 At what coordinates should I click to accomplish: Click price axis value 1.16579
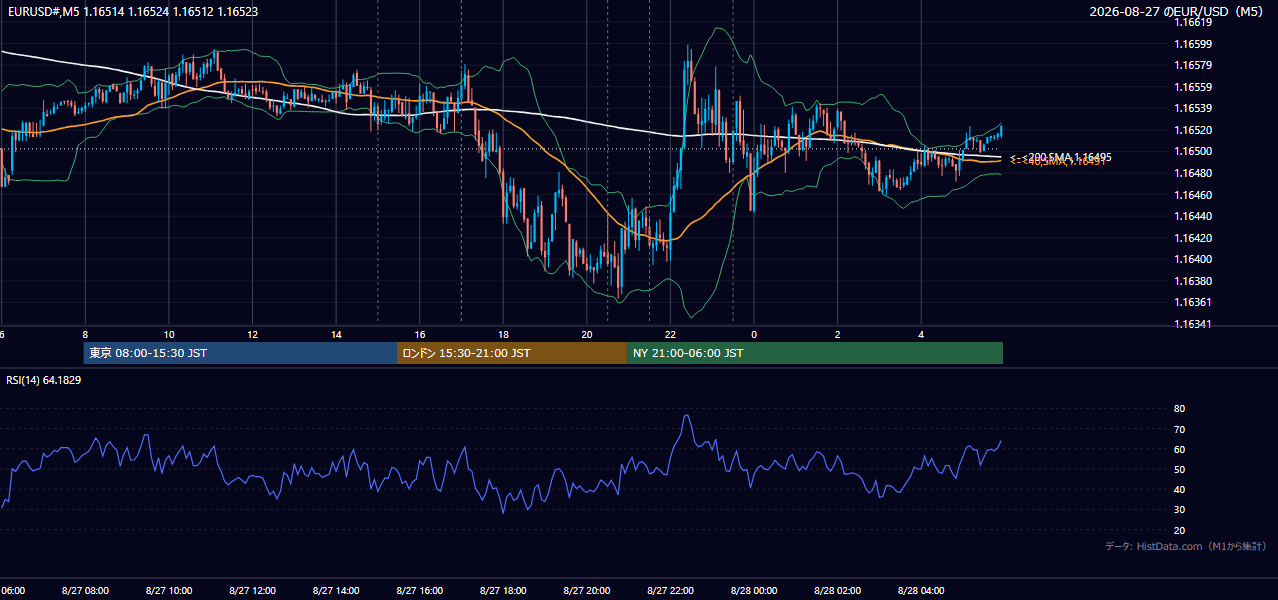pyautogui.click(x=1192, y=65)
